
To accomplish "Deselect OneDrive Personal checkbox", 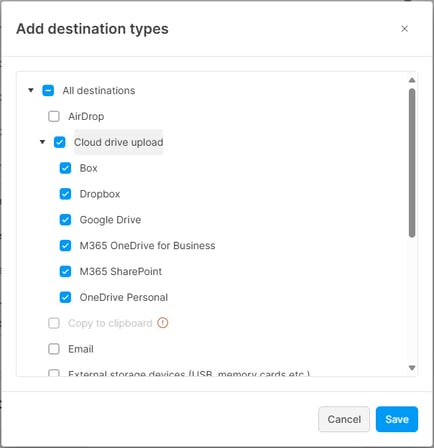I will (x=65, y=297).
